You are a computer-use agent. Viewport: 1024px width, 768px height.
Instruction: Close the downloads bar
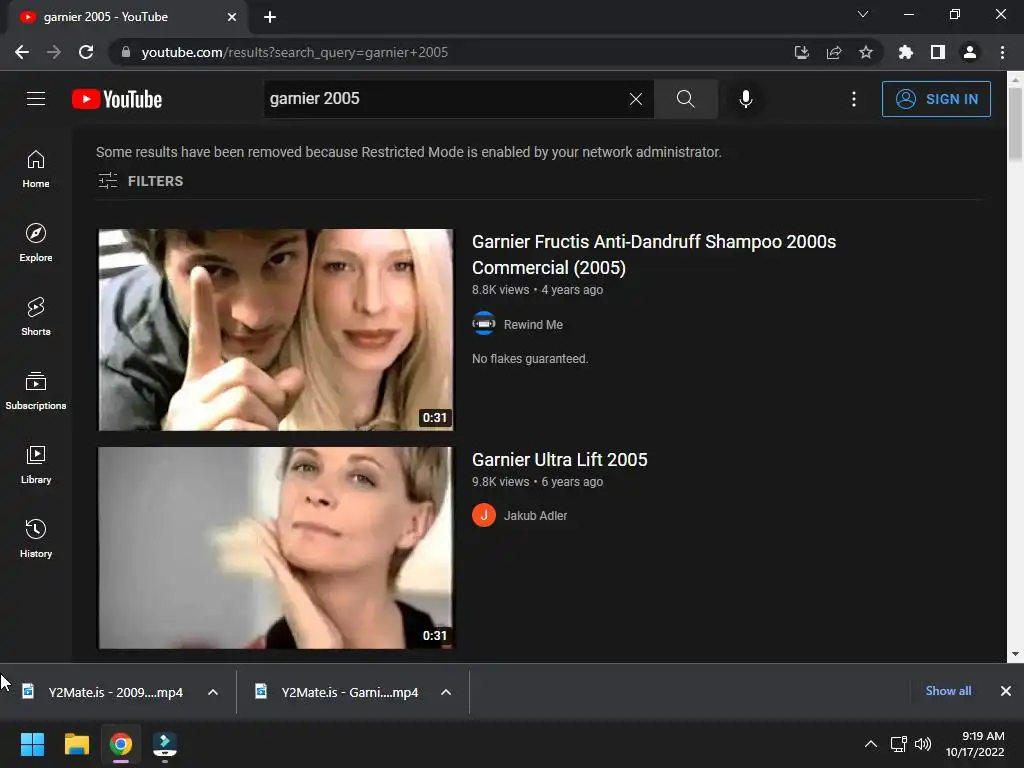(1006, 691)
